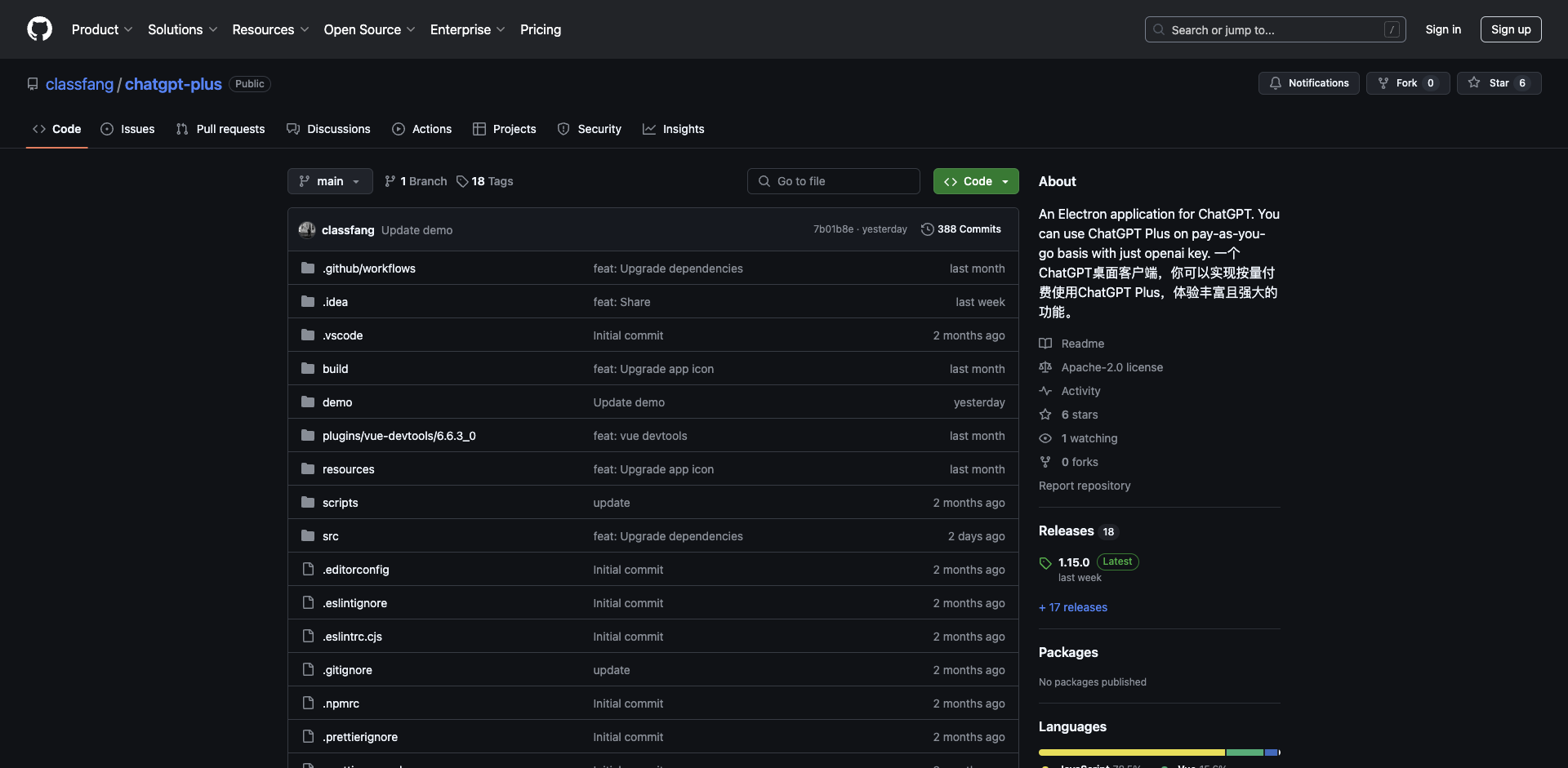
Task: Open the Security tab
Action: 589,129
